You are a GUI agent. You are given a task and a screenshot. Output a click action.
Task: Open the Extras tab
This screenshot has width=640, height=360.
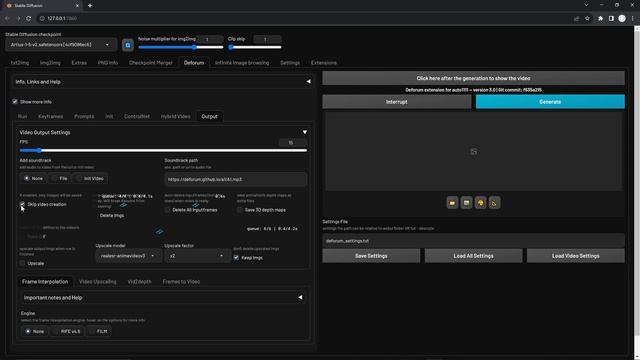pyautogui.click(x=79, y=63)
